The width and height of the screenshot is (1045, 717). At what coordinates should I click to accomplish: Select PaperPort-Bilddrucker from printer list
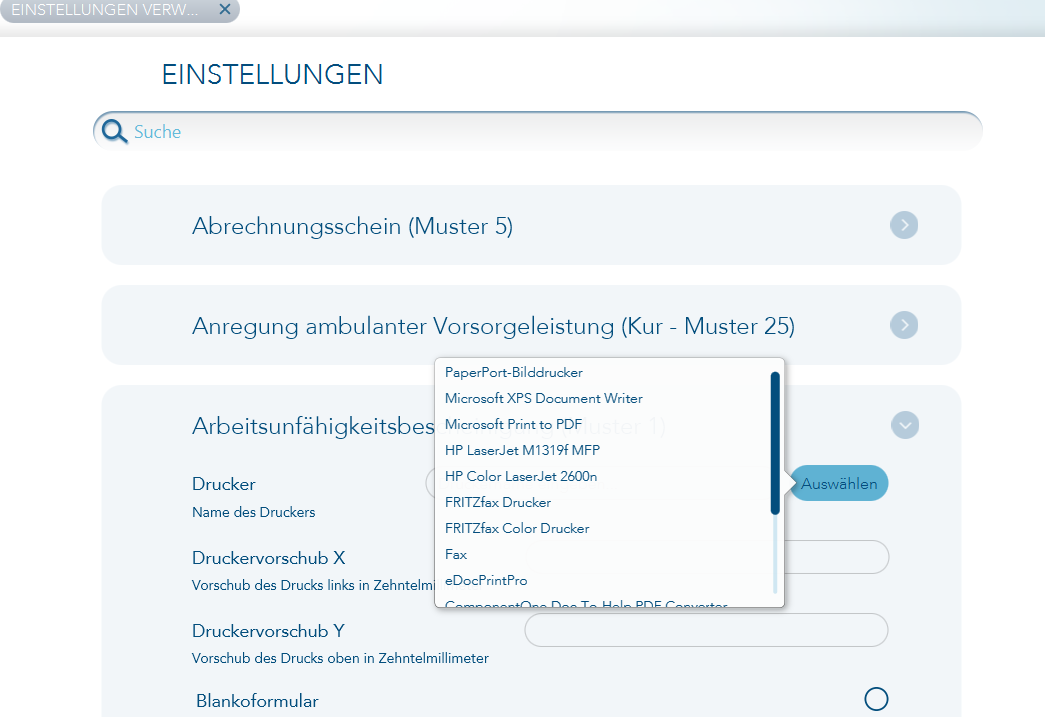514,372
